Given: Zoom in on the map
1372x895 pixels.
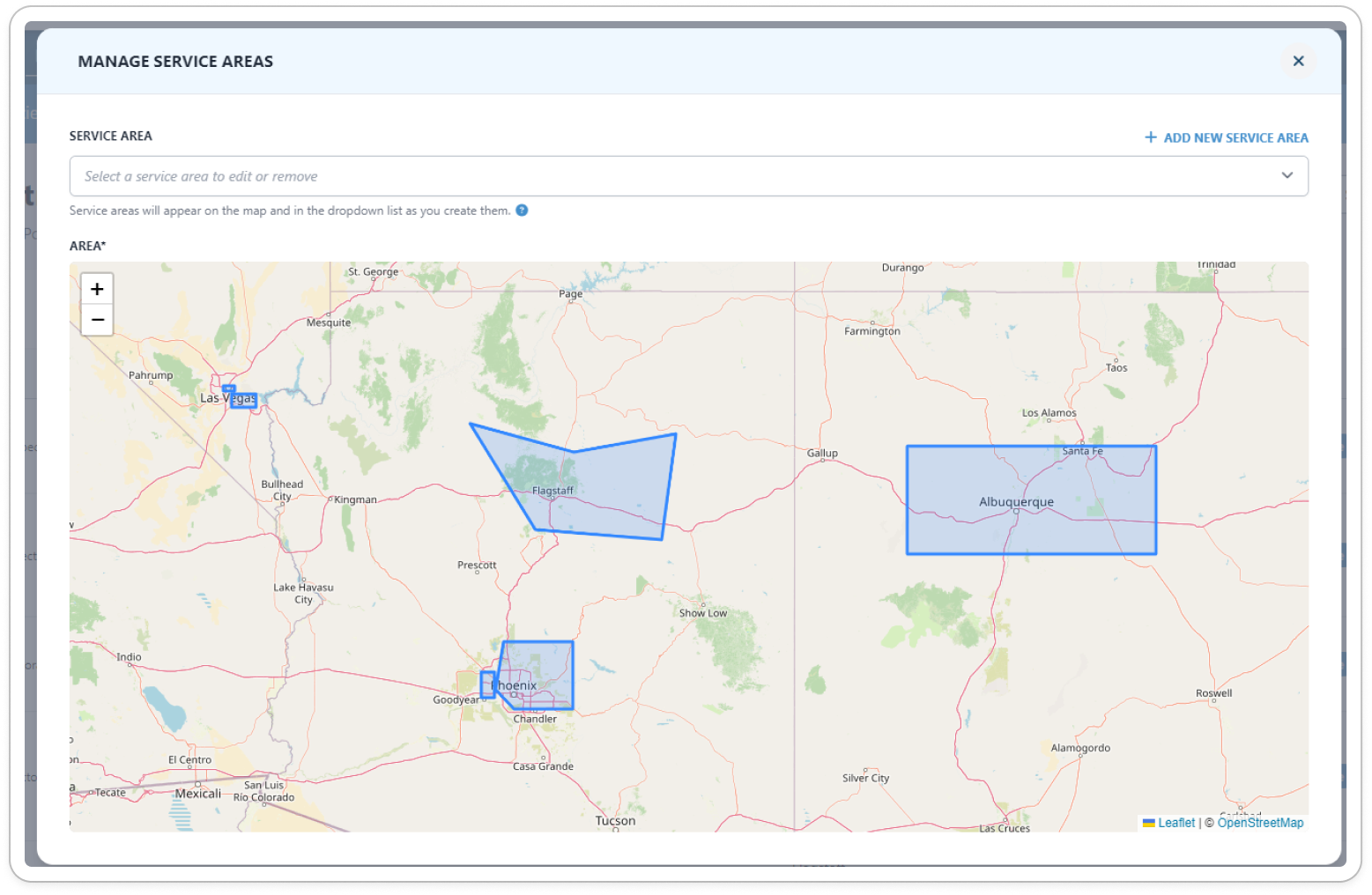Looking at the screenshot, I should (x=97, y=289).
